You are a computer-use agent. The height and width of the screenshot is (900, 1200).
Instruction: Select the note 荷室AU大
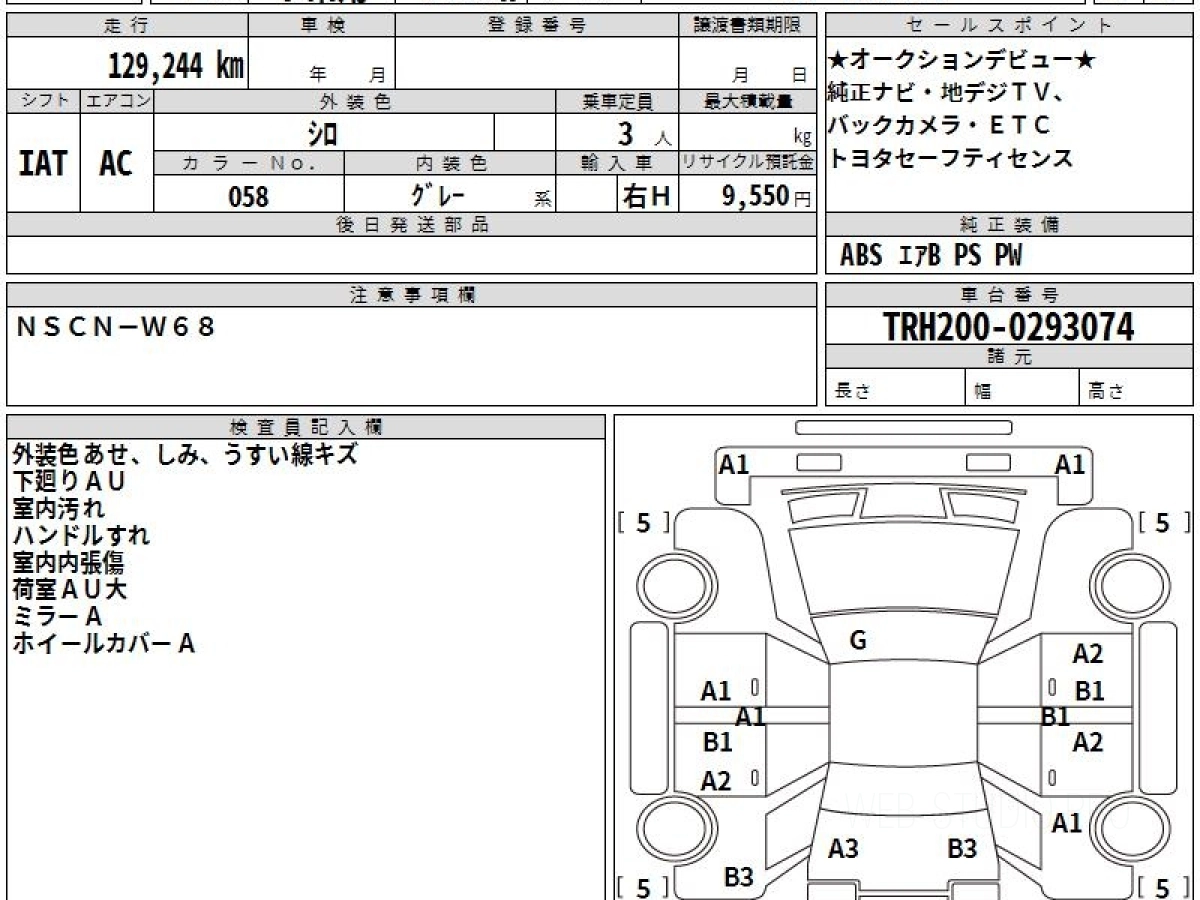[x=70, y=590]
